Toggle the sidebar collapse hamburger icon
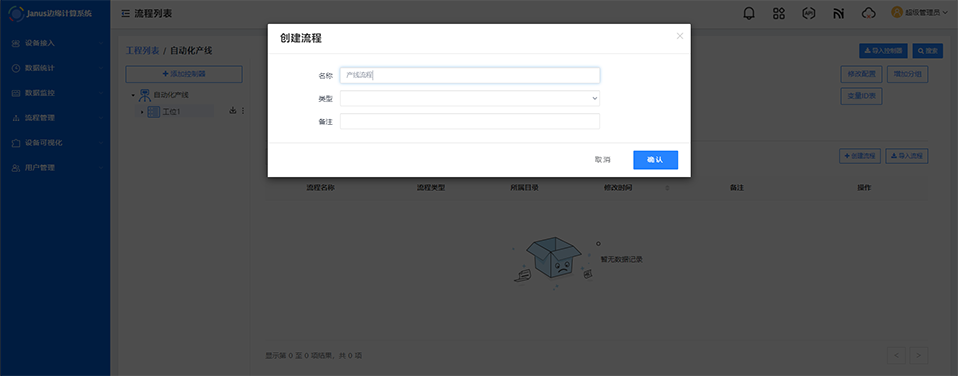Viewport: 958px width, 376px height. pos(125,13)
